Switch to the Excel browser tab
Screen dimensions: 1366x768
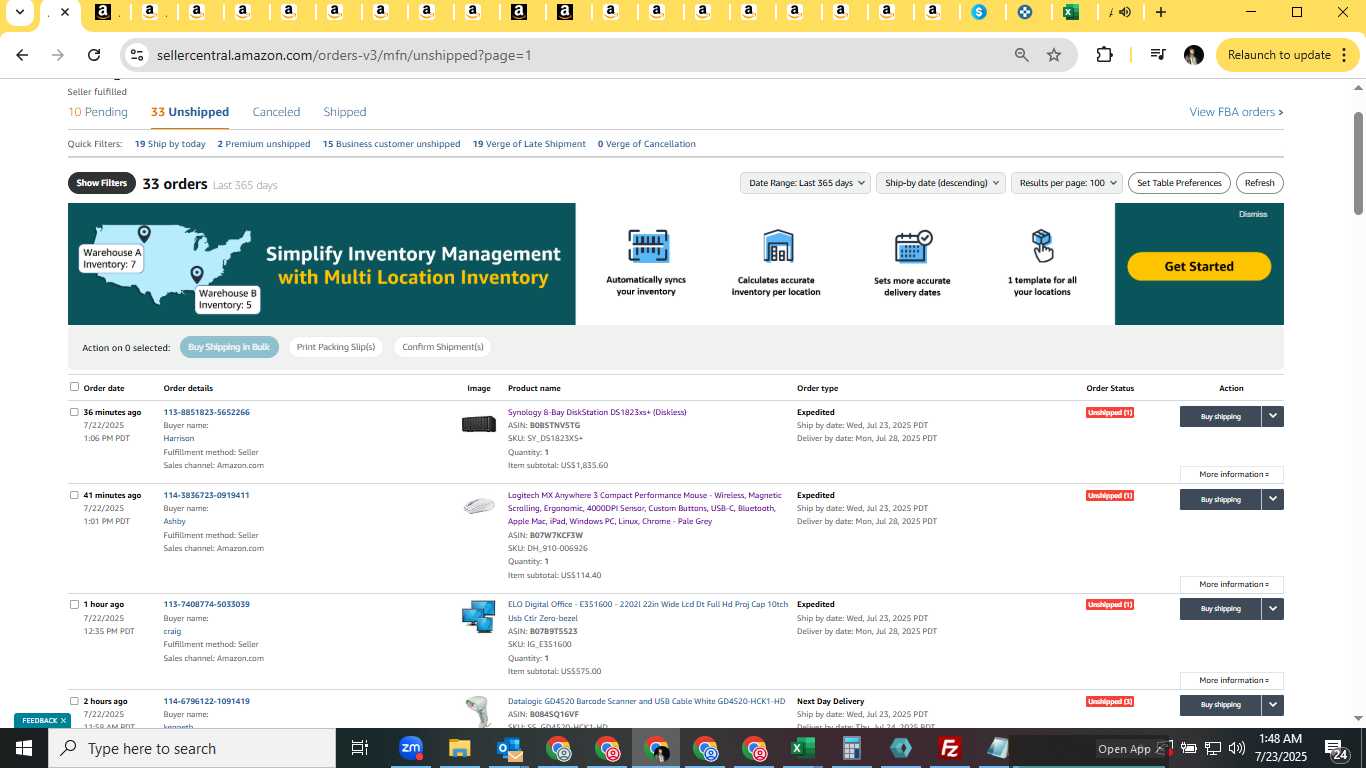(x=1070, y=12)
